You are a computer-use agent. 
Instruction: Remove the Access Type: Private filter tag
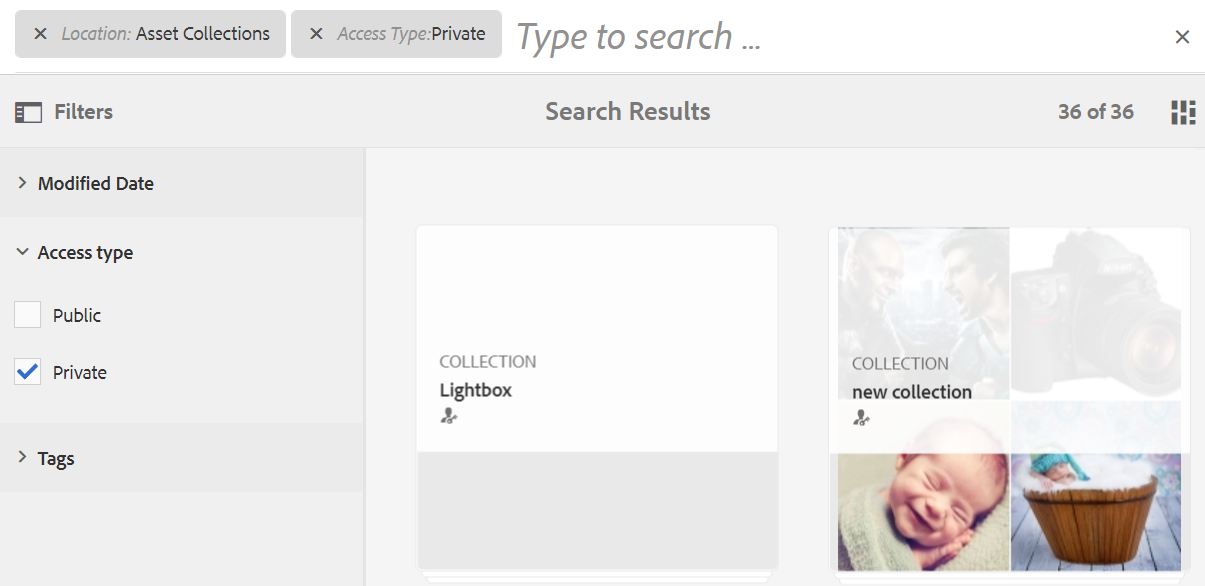316,34
